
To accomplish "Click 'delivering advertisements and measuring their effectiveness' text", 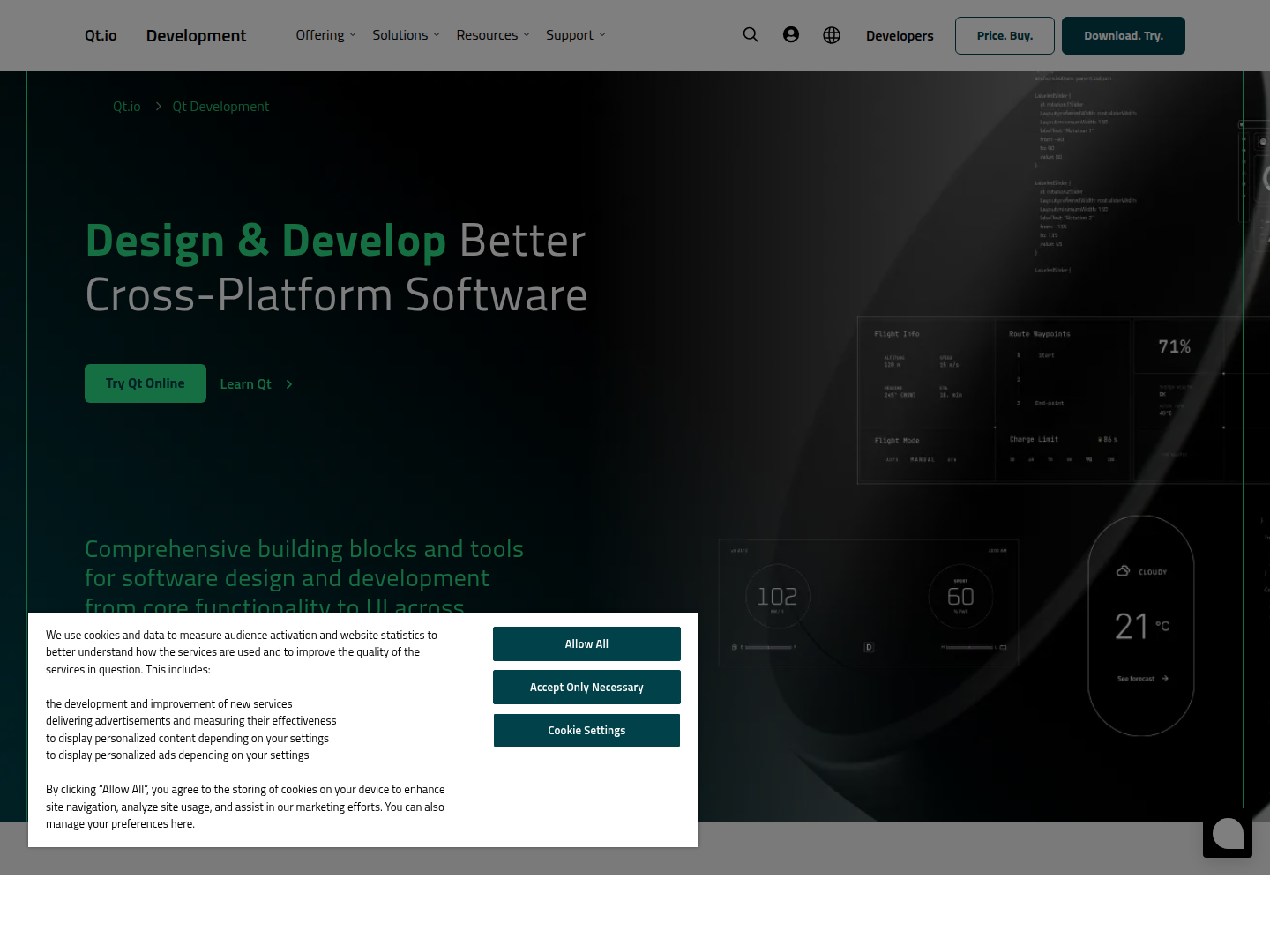I will tap(191, 721).
